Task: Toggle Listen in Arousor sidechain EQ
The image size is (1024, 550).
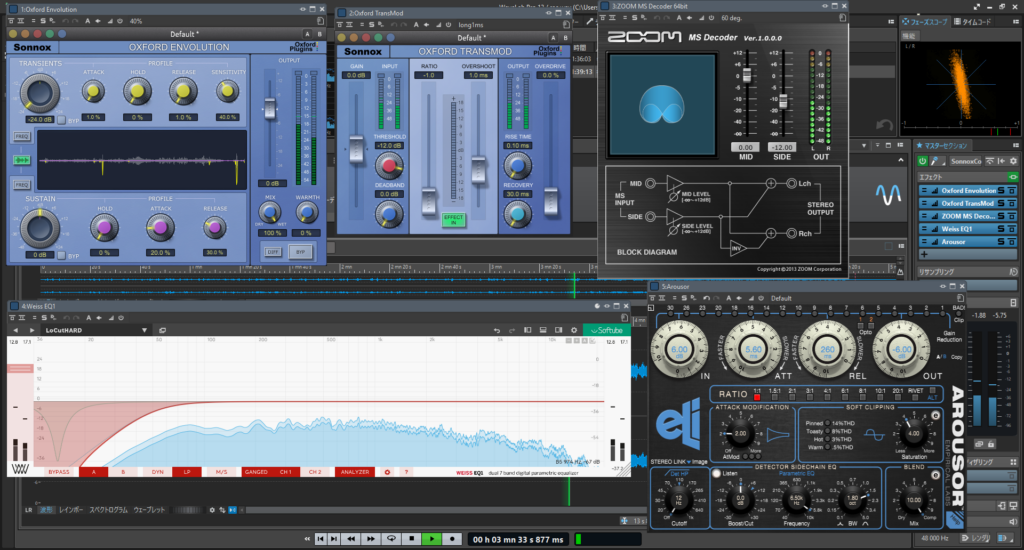Action: 714,474
